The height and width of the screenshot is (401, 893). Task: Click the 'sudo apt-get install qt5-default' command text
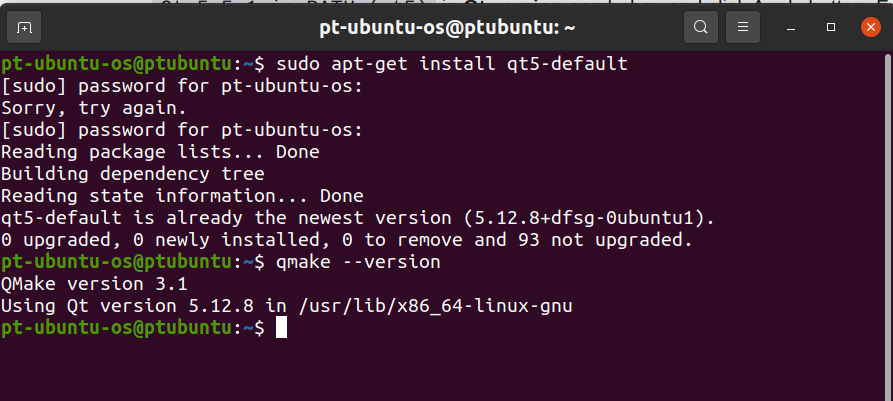452,64
